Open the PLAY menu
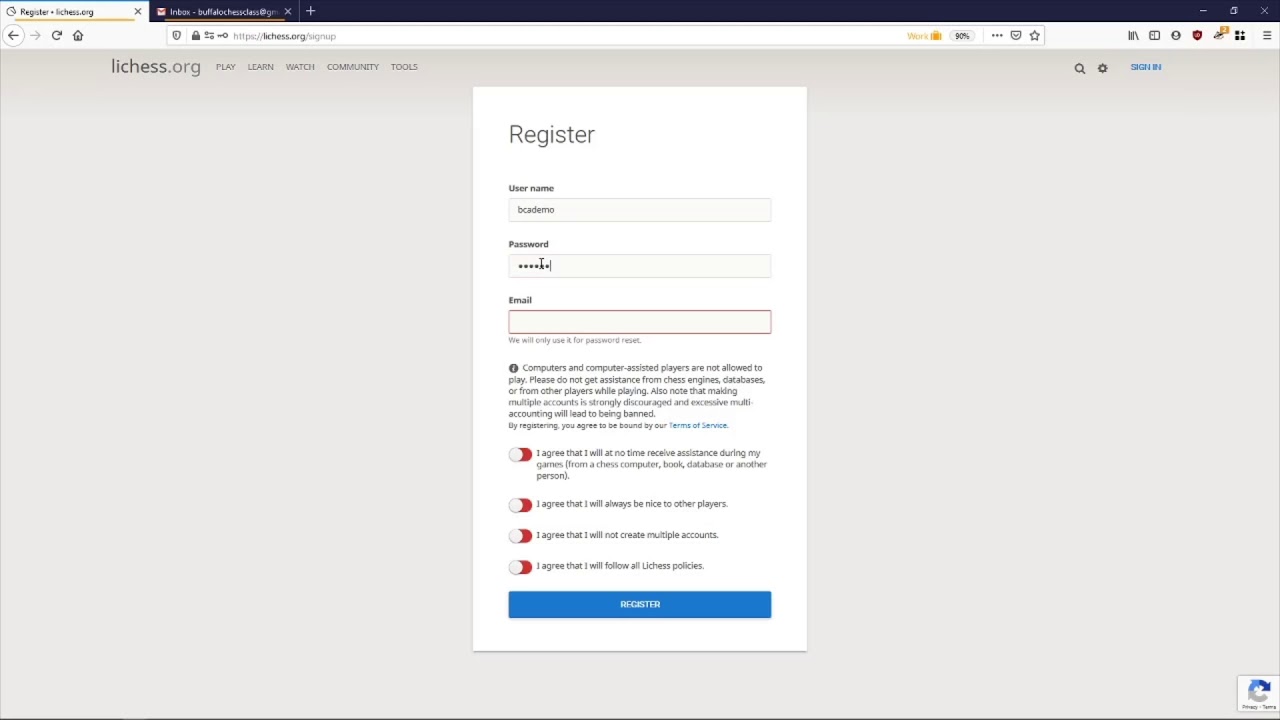1280x720 pixels. (x=225, y=67)
